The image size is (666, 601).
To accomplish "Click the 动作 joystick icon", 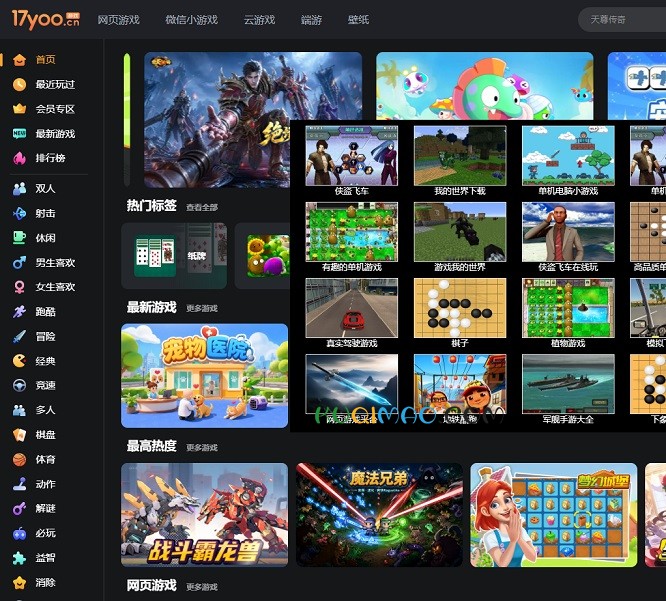I will point(19,484).
